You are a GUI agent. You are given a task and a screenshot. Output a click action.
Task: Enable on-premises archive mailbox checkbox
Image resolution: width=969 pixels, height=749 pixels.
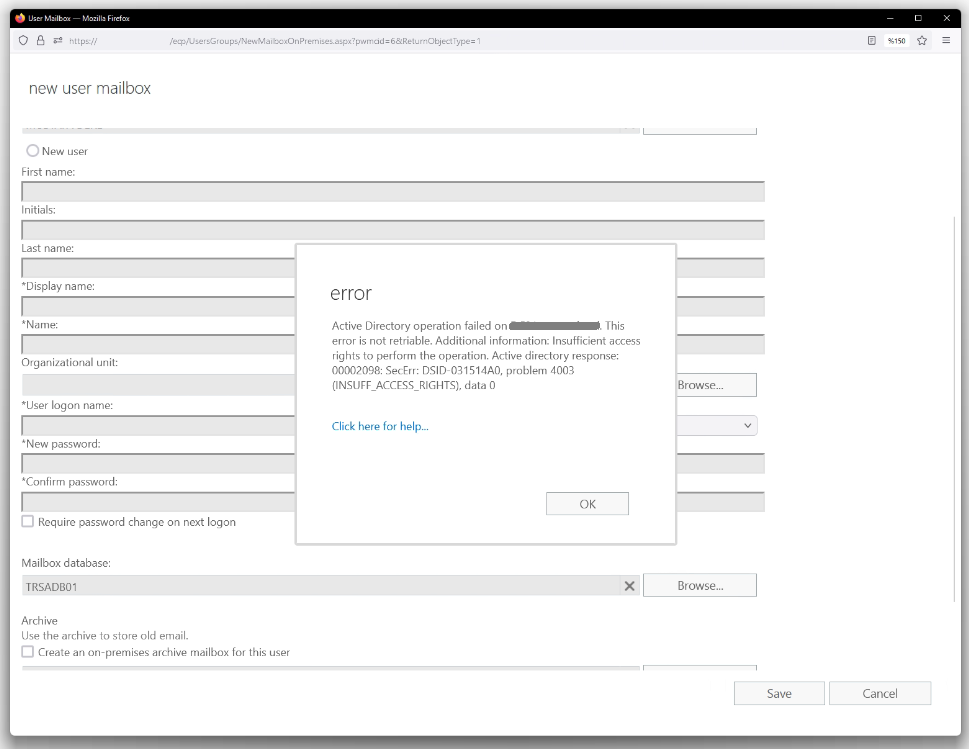tap(28, 651)
